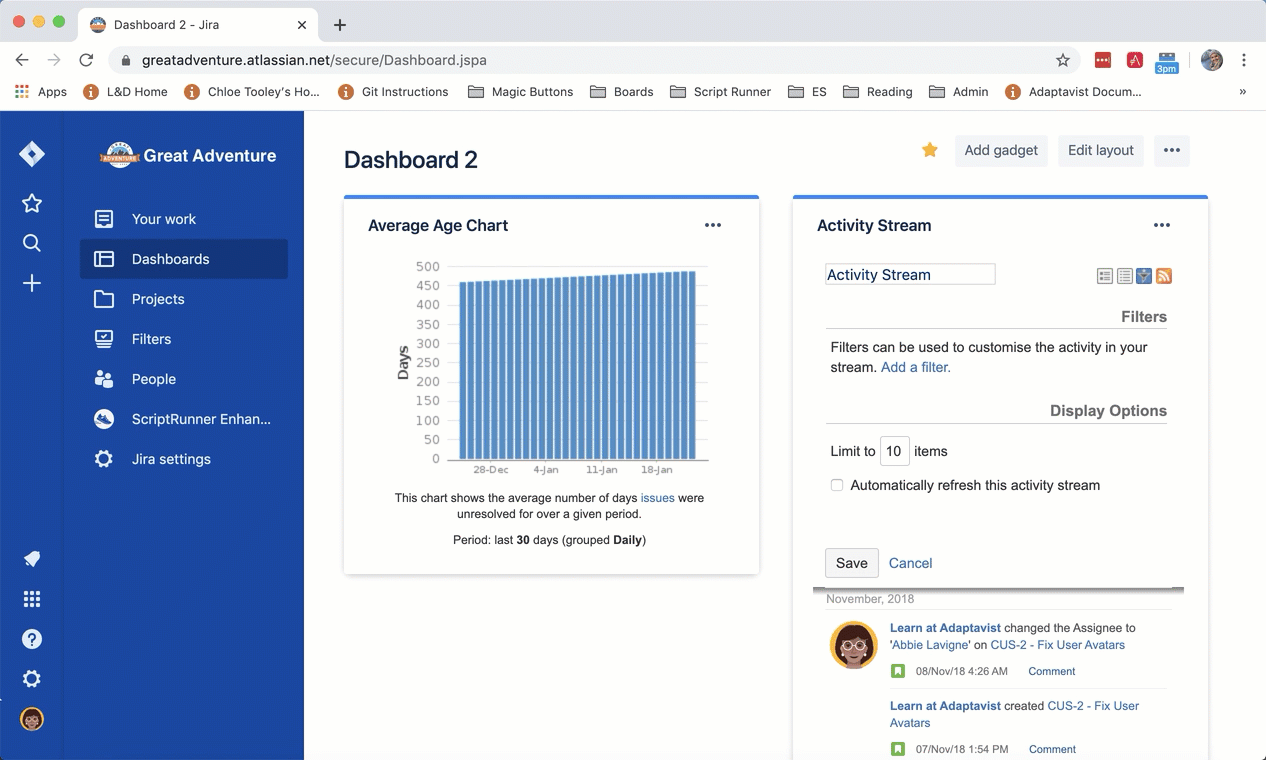Select the Dashboard 2 - Jira browser tab
Image resolution: width=1266 pixels, height=760 pixels.
tap(196, 25)
